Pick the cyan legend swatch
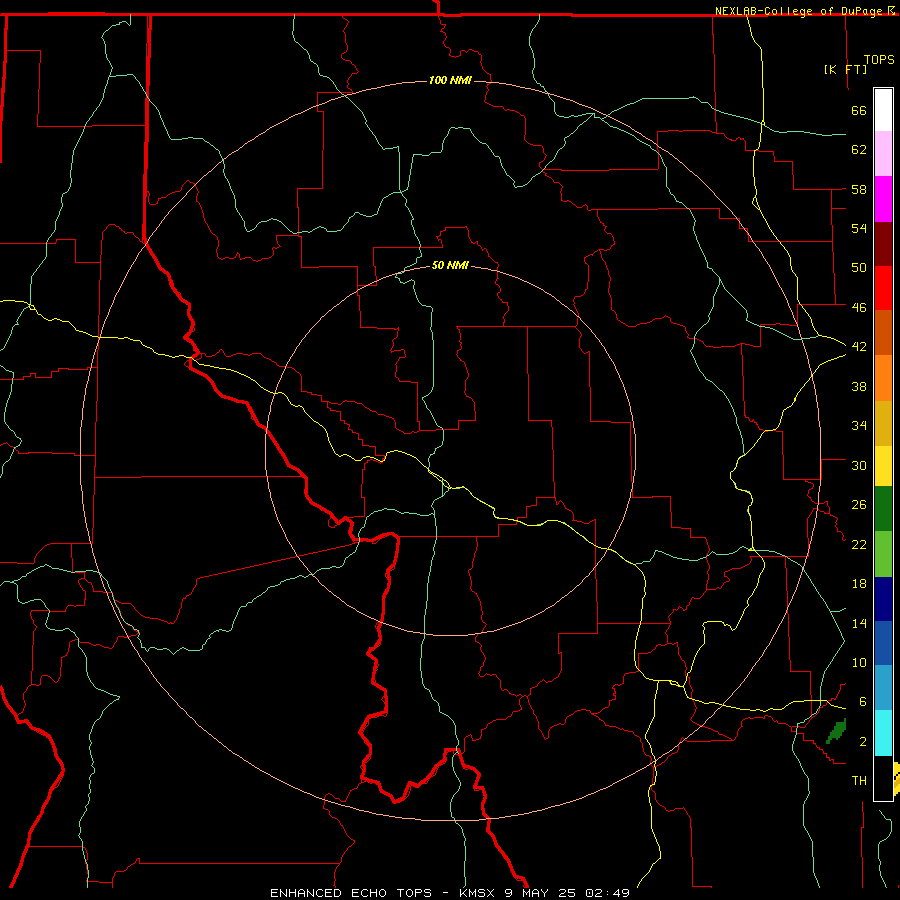The width and height of the screenshot is (900, 900). point(883,733)
